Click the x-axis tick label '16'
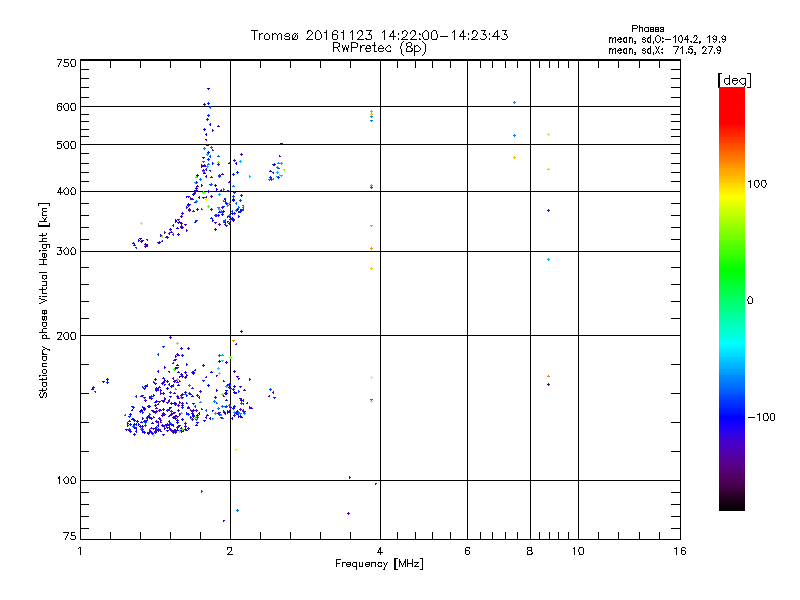The image size is (800, 600). point(680,551)
